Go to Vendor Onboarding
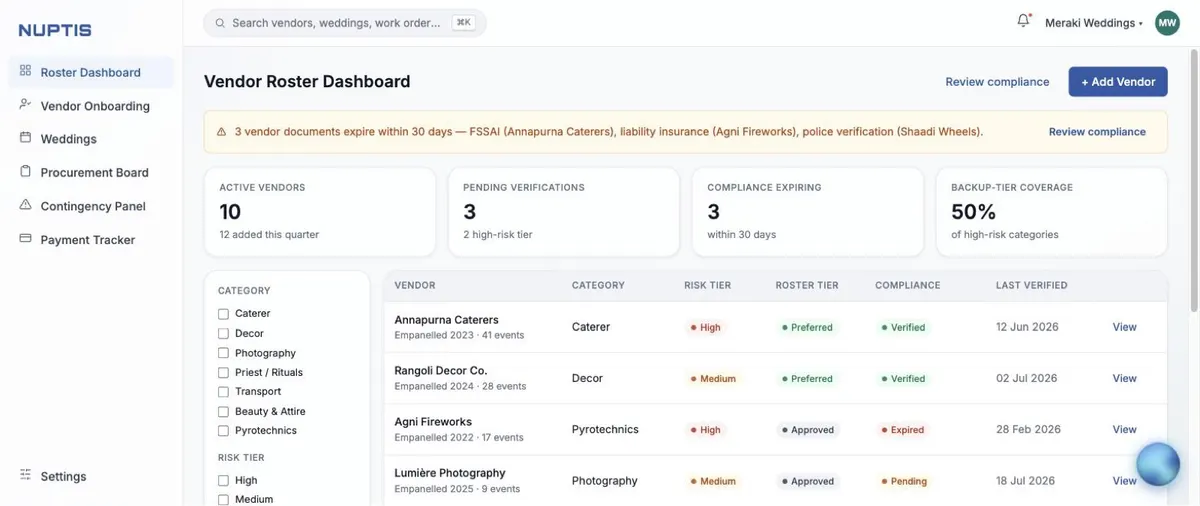 pos(91,105)
